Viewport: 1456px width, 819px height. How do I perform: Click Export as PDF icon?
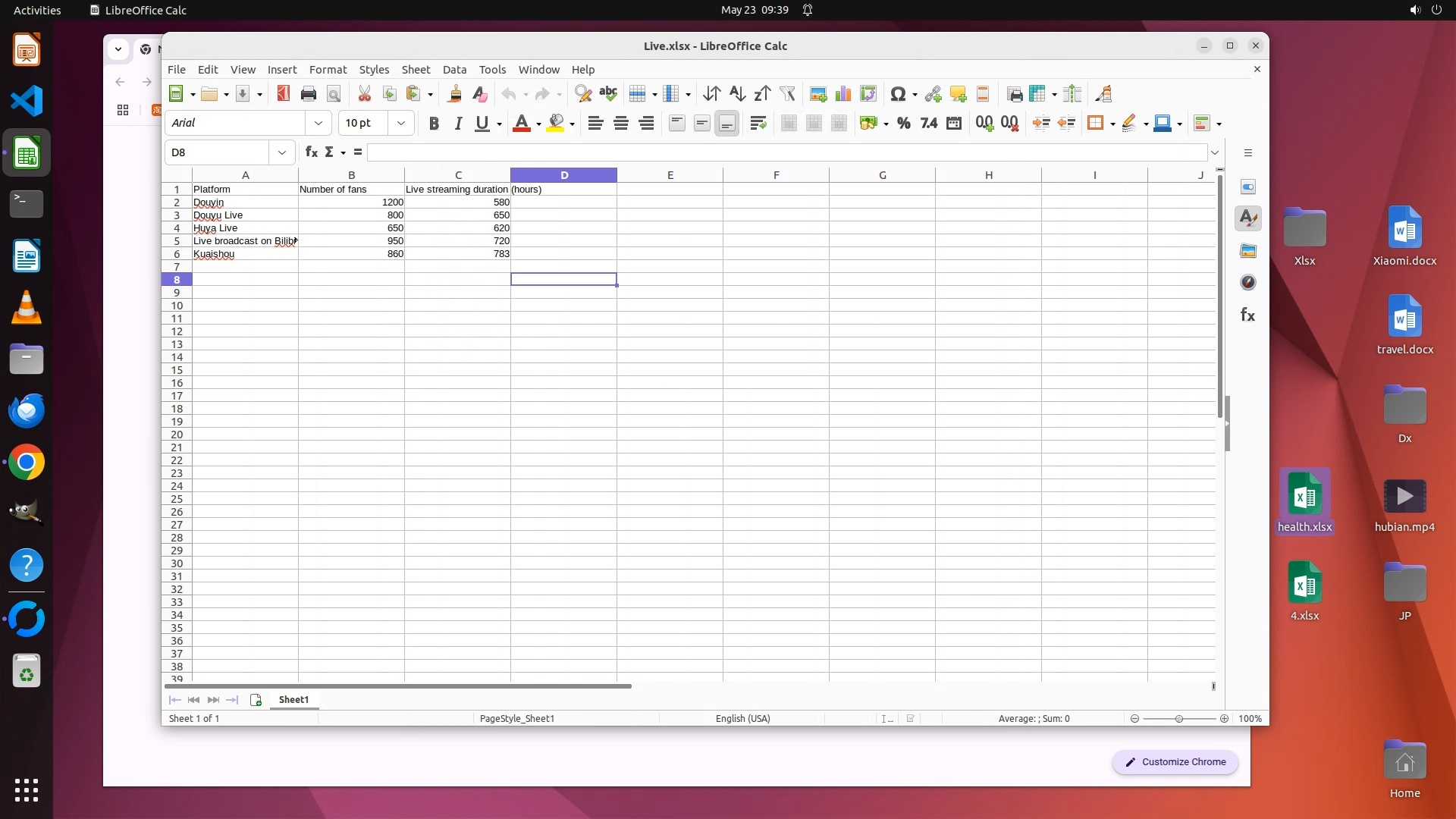pyautogui.click(x=283, y=94)
